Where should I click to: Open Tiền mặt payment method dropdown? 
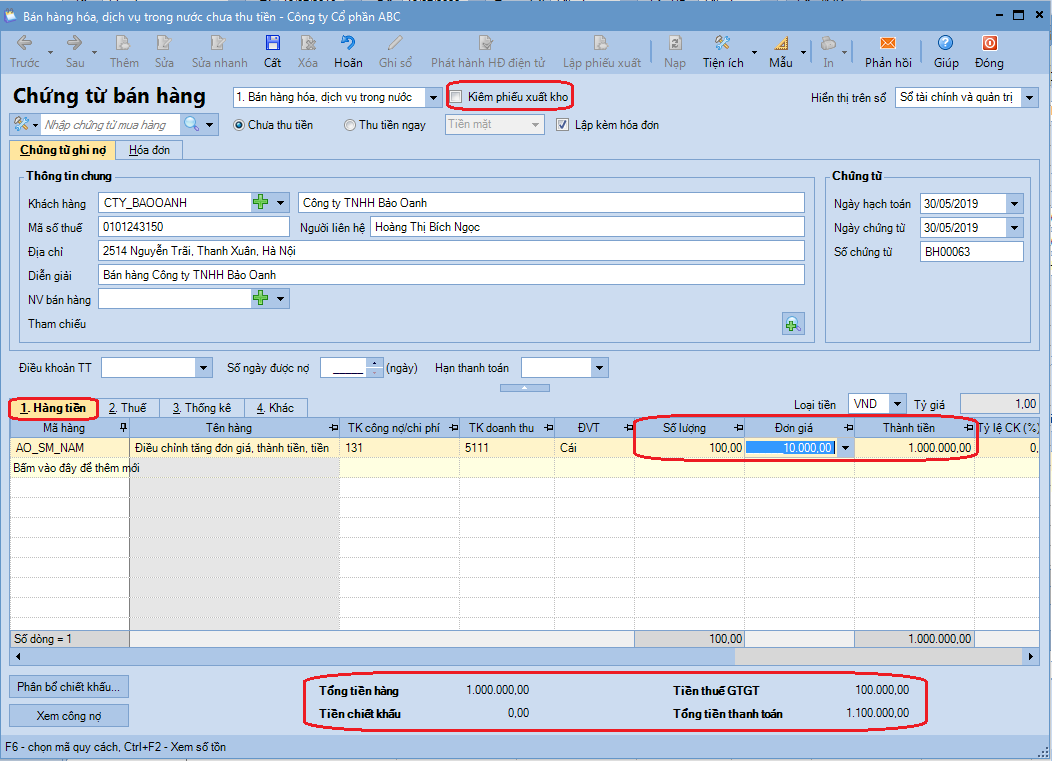(x=535, y=125)
